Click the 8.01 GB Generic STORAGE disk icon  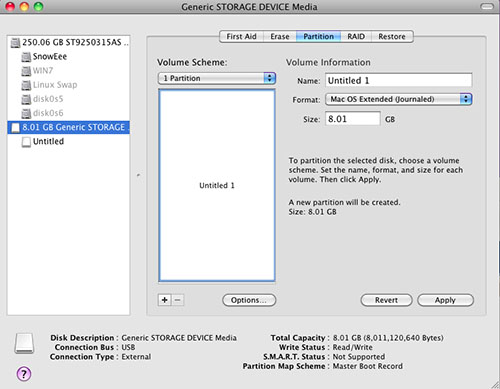click(x=16, y=128)
